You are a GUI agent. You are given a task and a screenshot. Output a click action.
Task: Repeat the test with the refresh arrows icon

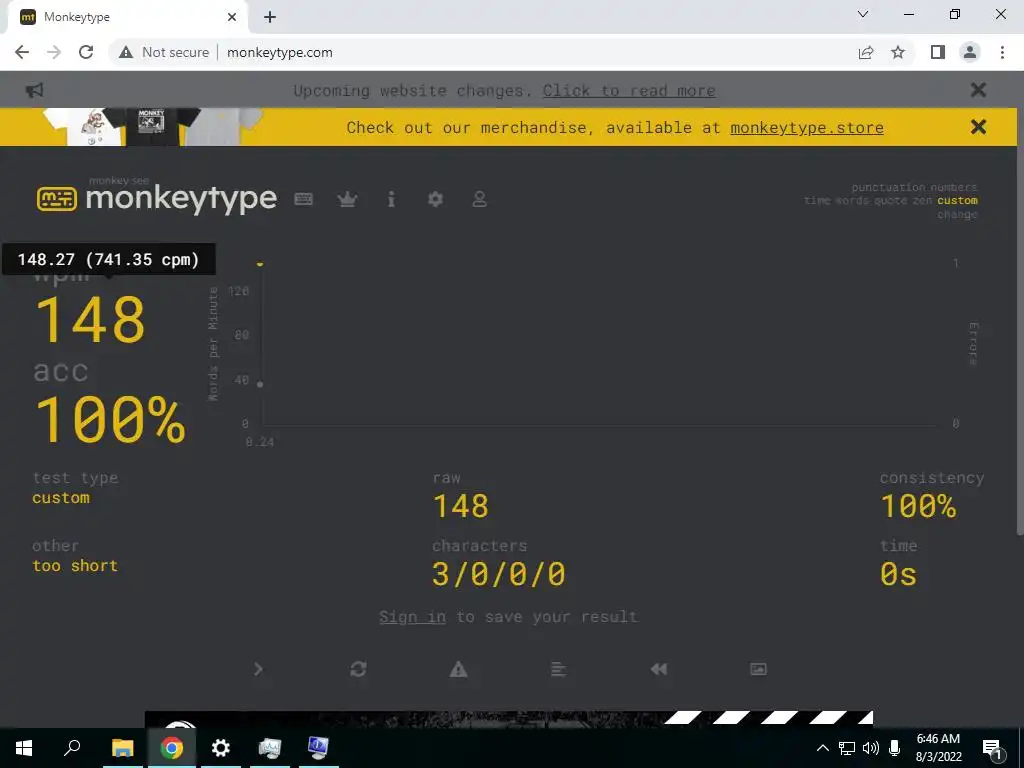point(358,669)
